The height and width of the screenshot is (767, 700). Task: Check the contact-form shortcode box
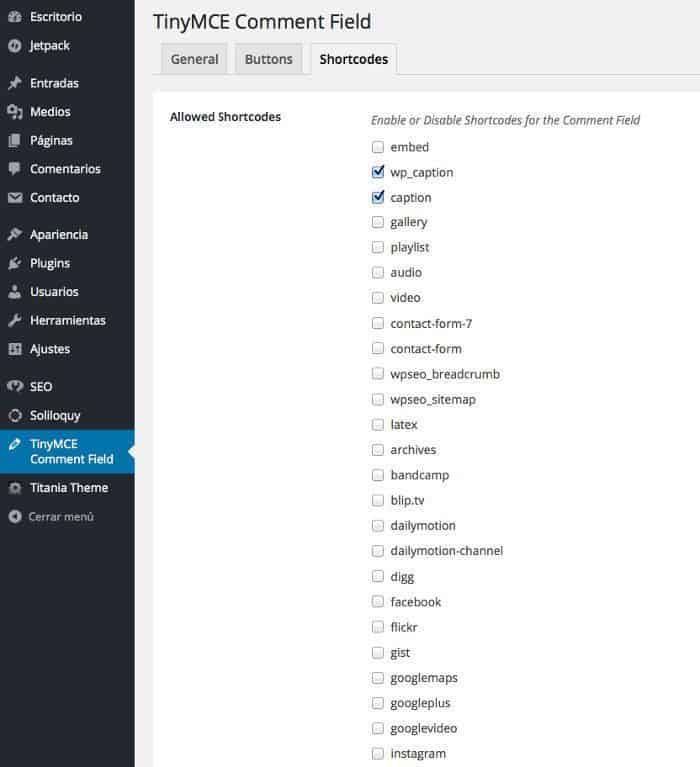[378, 348]
